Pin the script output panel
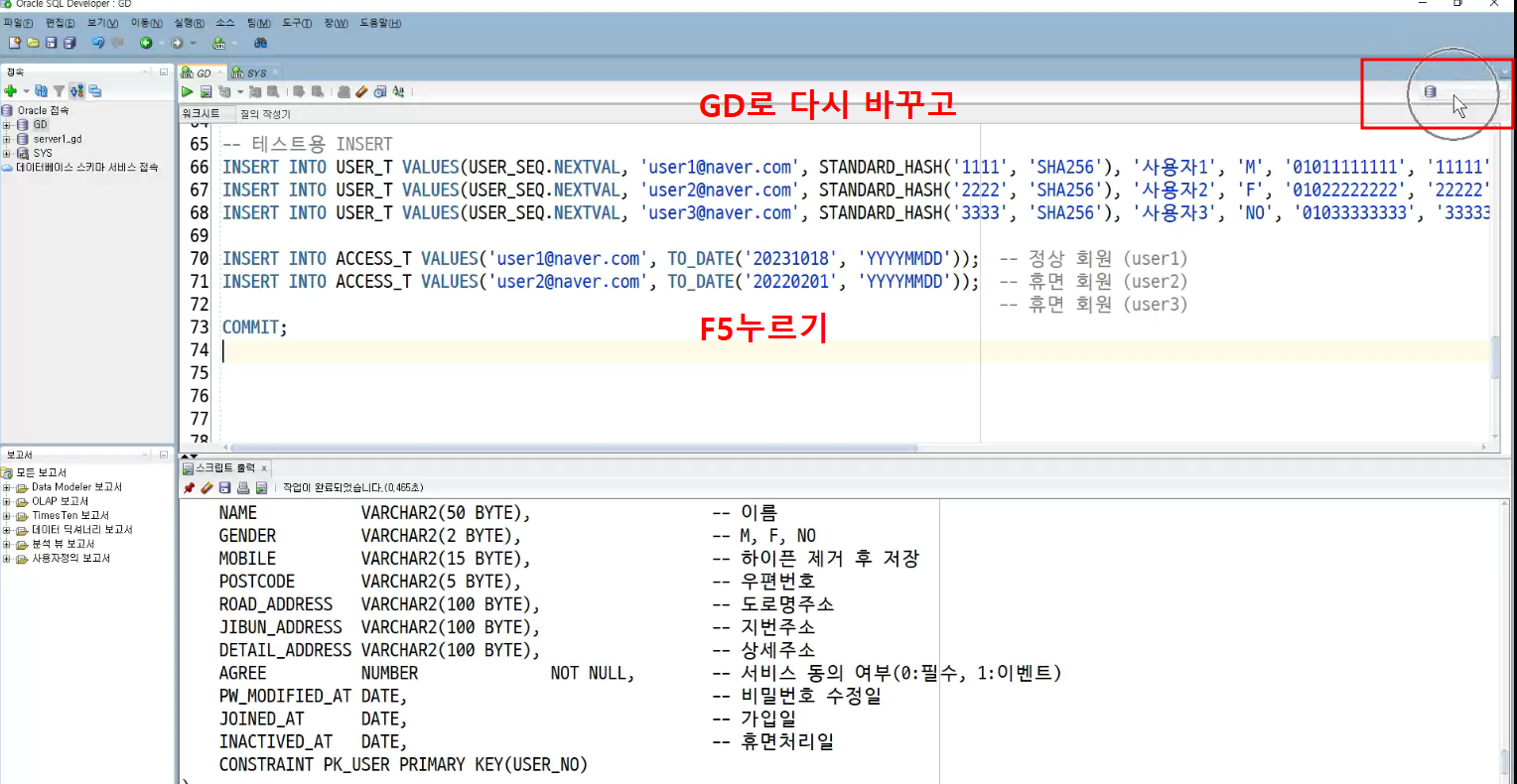 pos(189,488)
